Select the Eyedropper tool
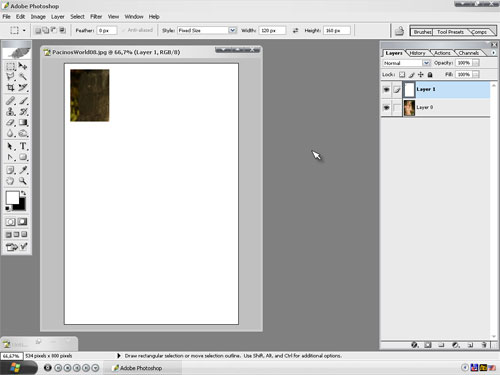Image resolution: width=500 pixels, height=375 pixels. tap(23, 170)
